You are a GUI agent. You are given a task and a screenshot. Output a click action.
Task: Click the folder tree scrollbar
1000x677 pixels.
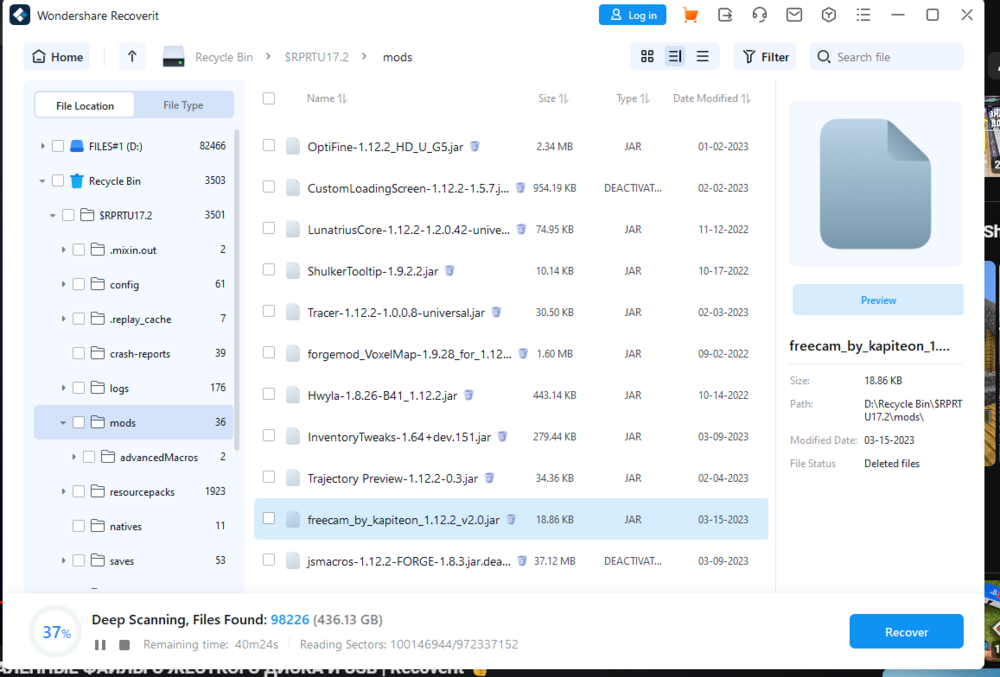(x=237, y=290)
